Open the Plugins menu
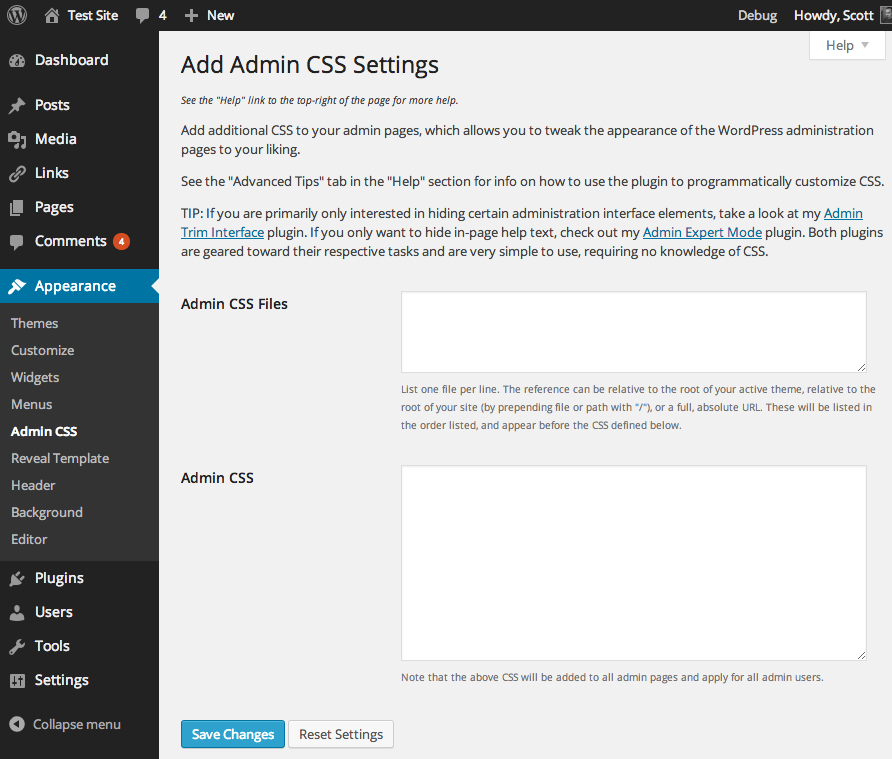This screenshot has width=892, height=759. point(59,579)
